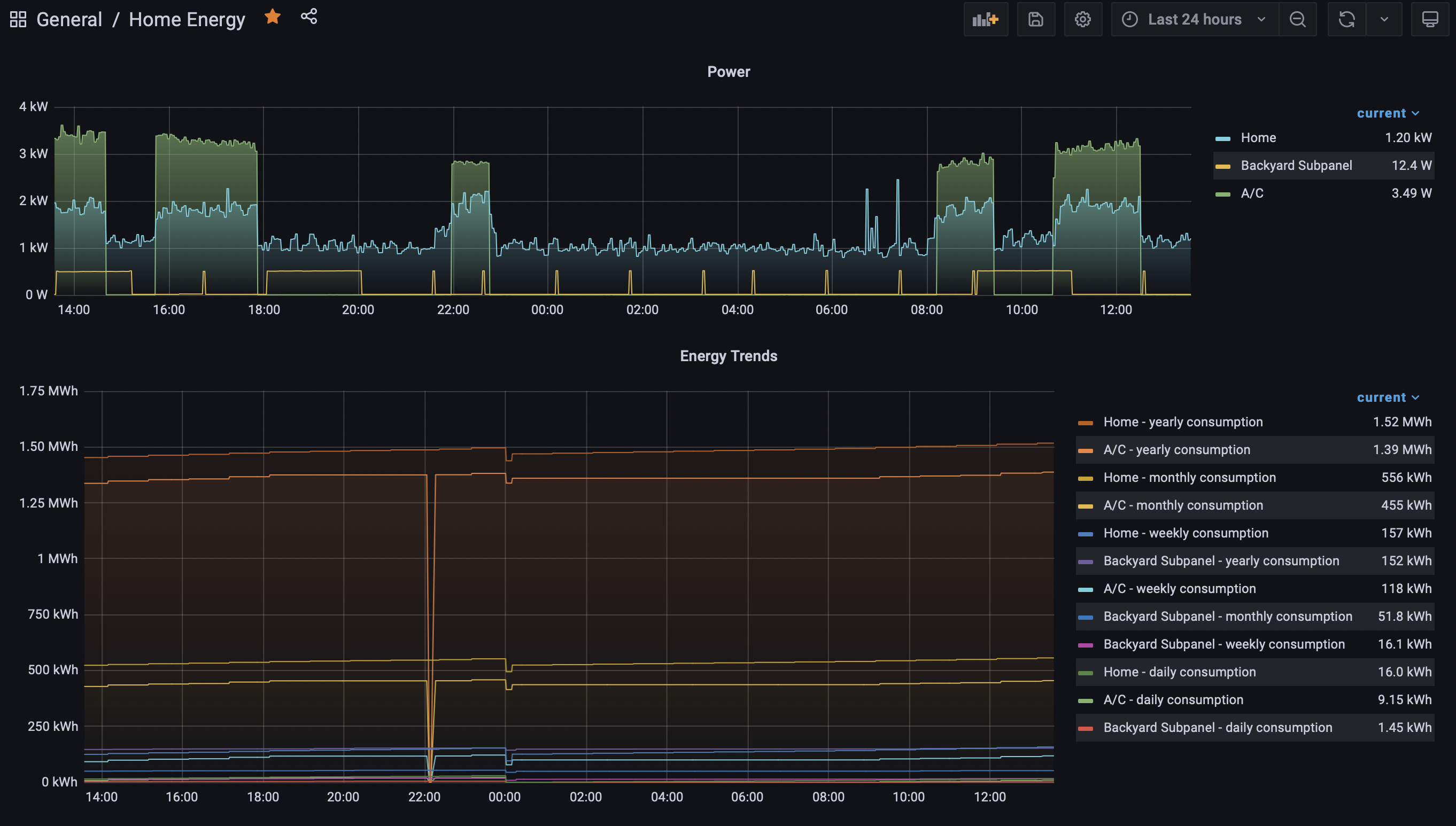Star the Home Energy dashboard
Viewport: 1456px width, 826px height.
(273, 17)
